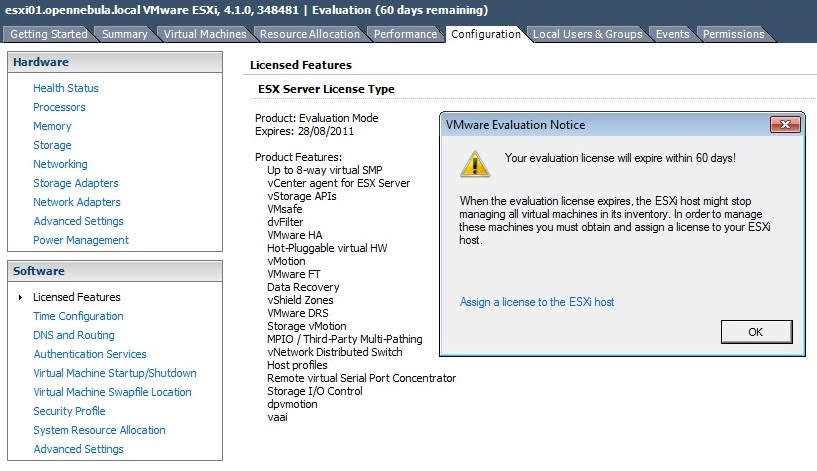Screen dimensions: 817x471
Task: Click the vStorage APIs feature line
Action: tap(302, 196)
